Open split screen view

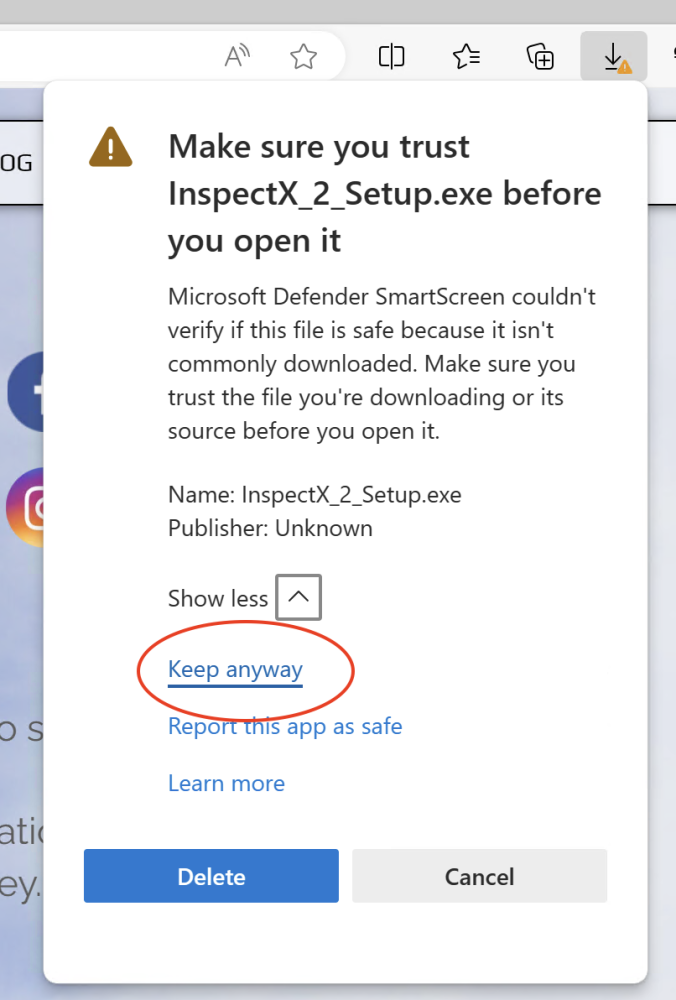tap(391, 56)
